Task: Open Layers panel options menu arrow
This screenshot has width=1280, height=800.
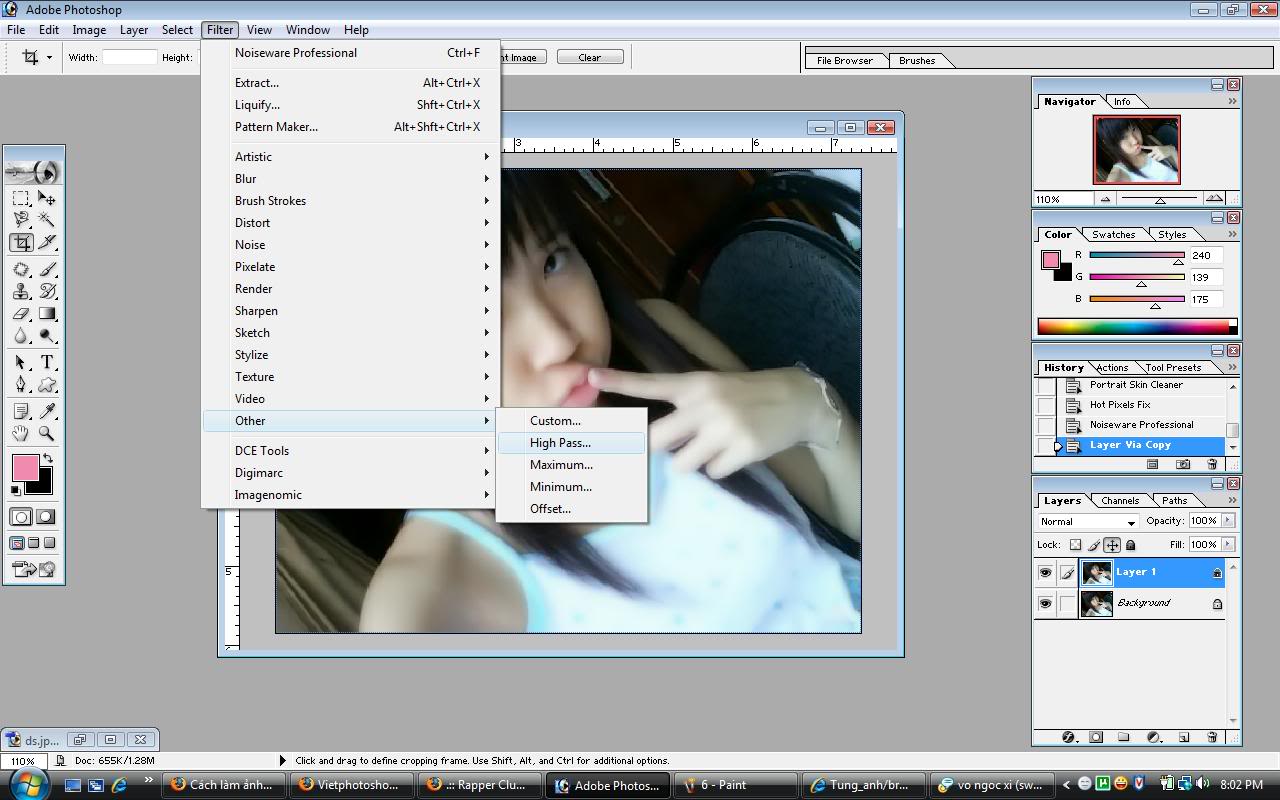Action: [x=1232, y=500]
